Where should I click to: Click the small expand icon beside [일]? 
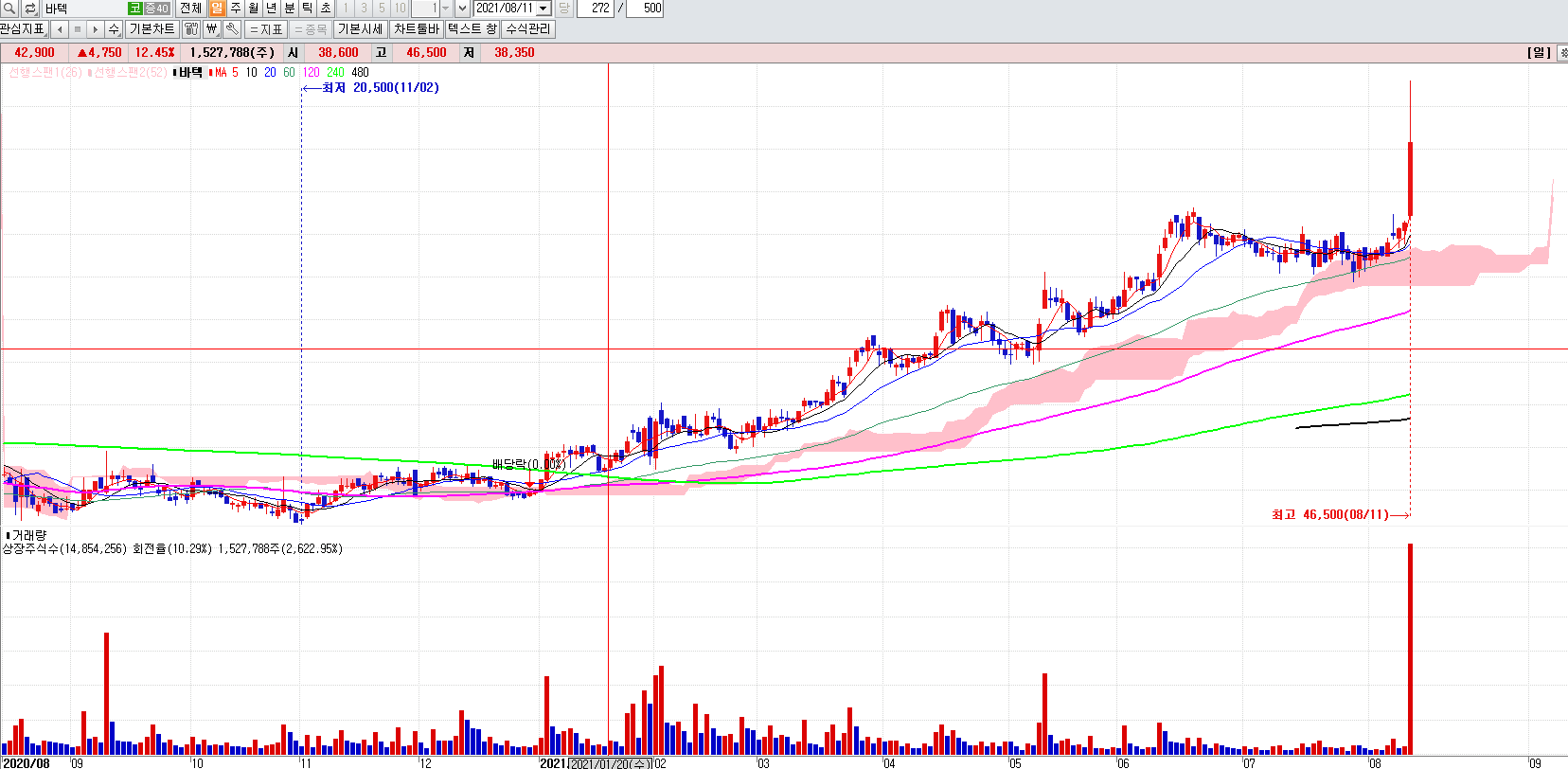coord(1562,53)
